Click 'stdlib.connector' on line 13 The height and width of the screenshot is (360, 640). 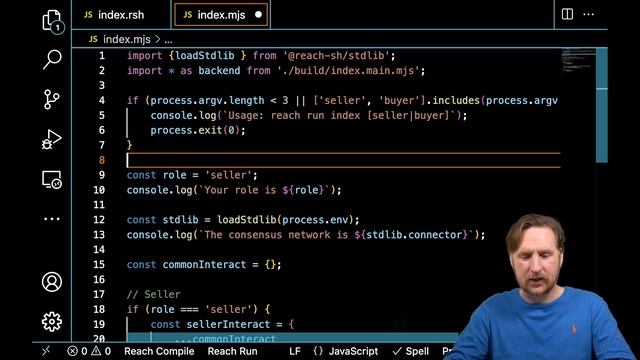pyautogui.click(x=414, y=235)
